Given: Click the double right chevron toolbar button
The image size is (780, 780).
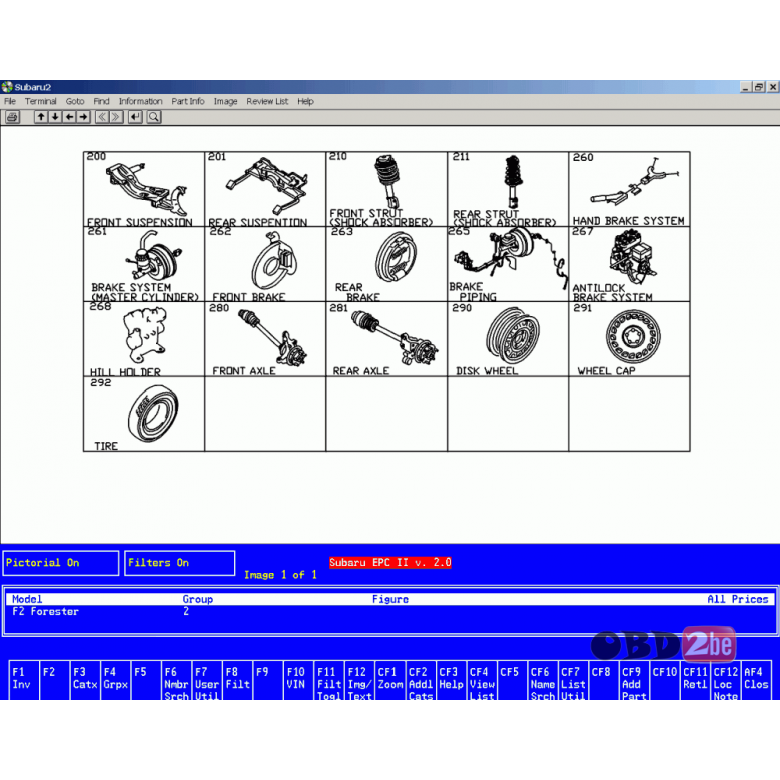Looking at the screenshot, I should 116,117.
